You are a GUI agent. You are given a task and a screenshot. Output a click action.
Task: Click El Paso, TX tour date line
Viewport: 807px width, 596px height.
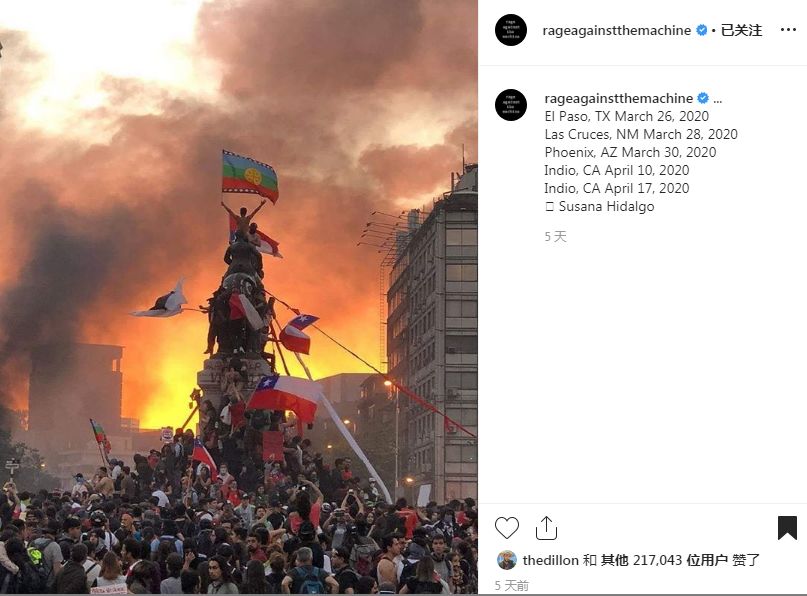click(626, 116)
